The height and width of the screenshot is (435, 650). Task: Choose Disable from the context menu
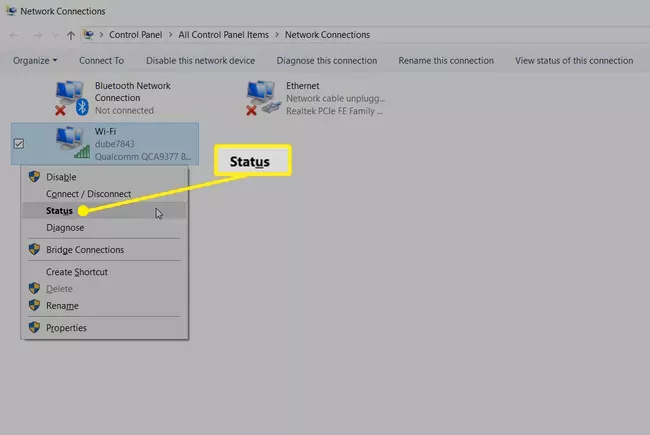point(104,177)
